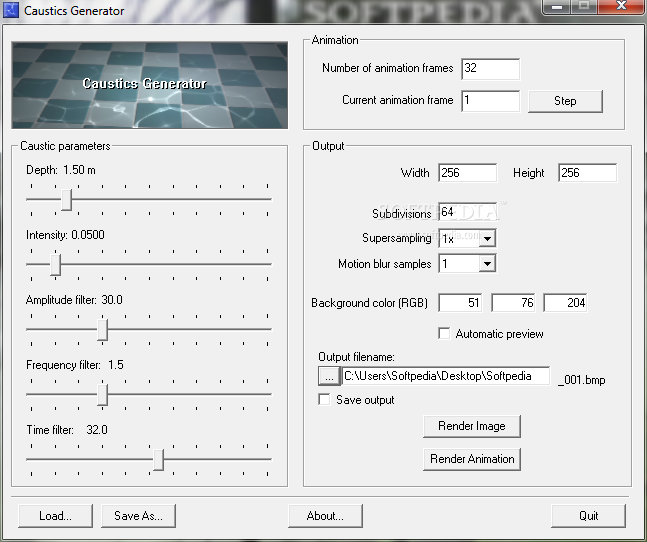The width and height of the screenshot is (647, 542).
Task: Click the Quit button
Action: pos(588,516)
